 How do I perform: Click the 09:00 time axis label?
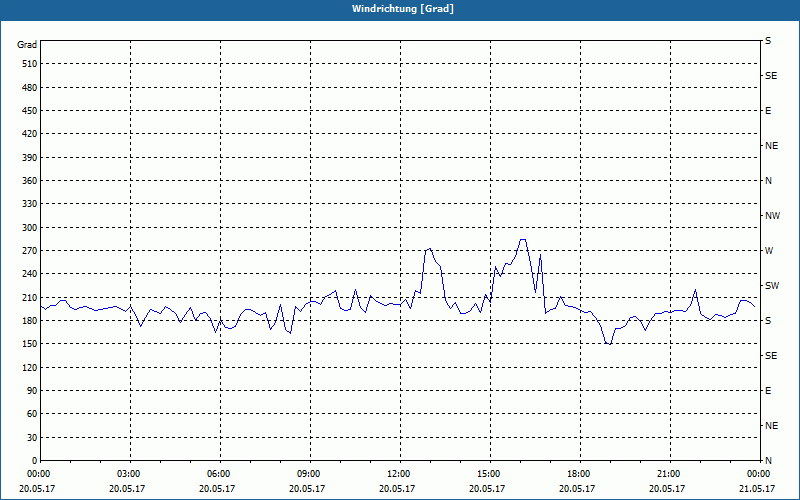pos(310,474)
